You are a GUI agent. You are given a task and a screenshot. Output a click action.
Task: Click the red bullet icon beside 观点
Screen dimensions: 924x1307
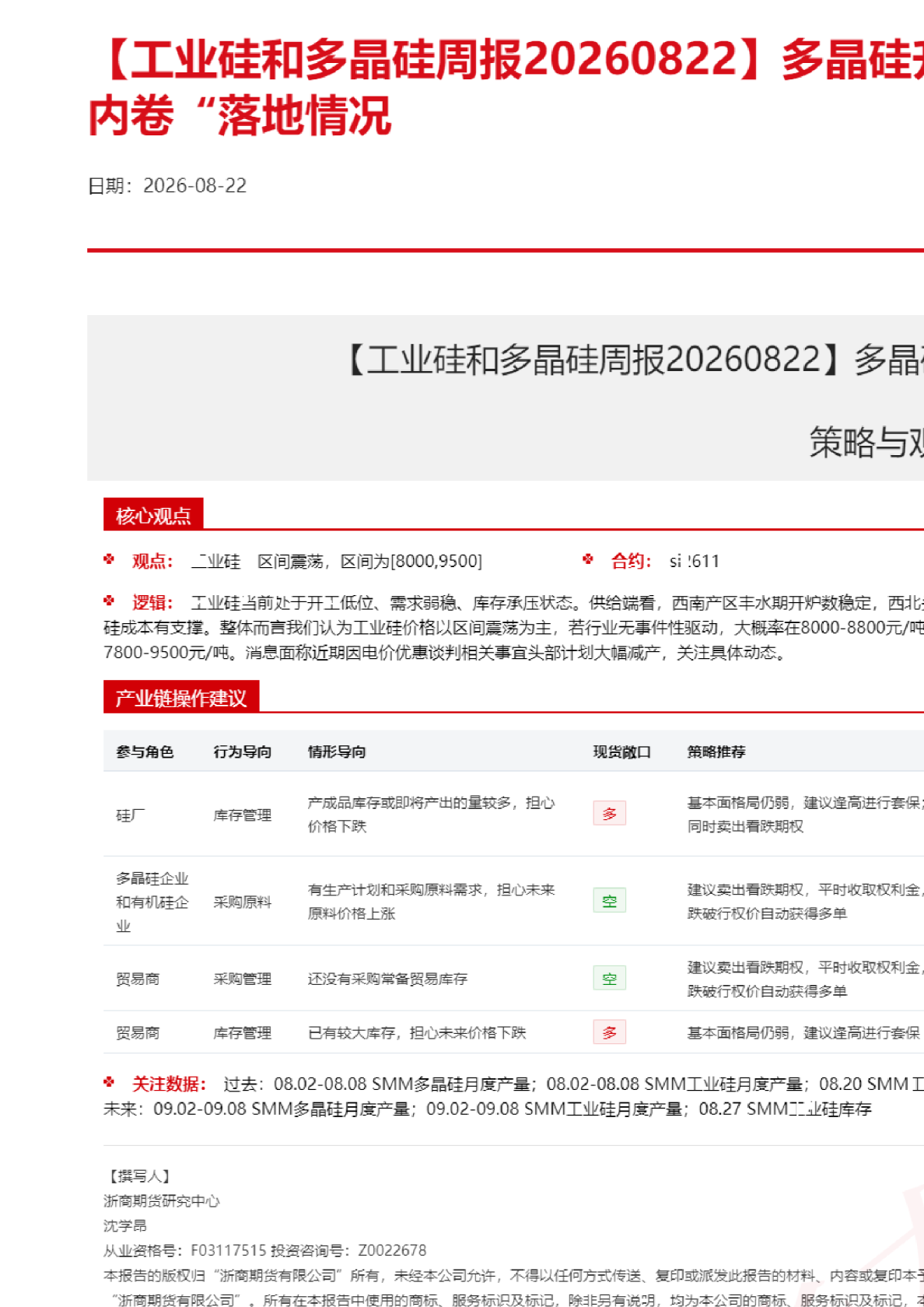(109, 559)
